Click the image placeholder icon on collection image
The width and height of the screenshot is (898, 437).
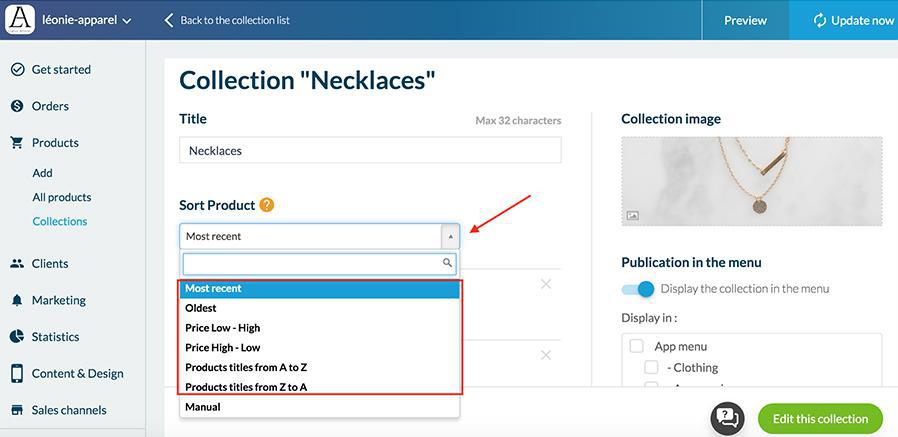coord(632,215)
